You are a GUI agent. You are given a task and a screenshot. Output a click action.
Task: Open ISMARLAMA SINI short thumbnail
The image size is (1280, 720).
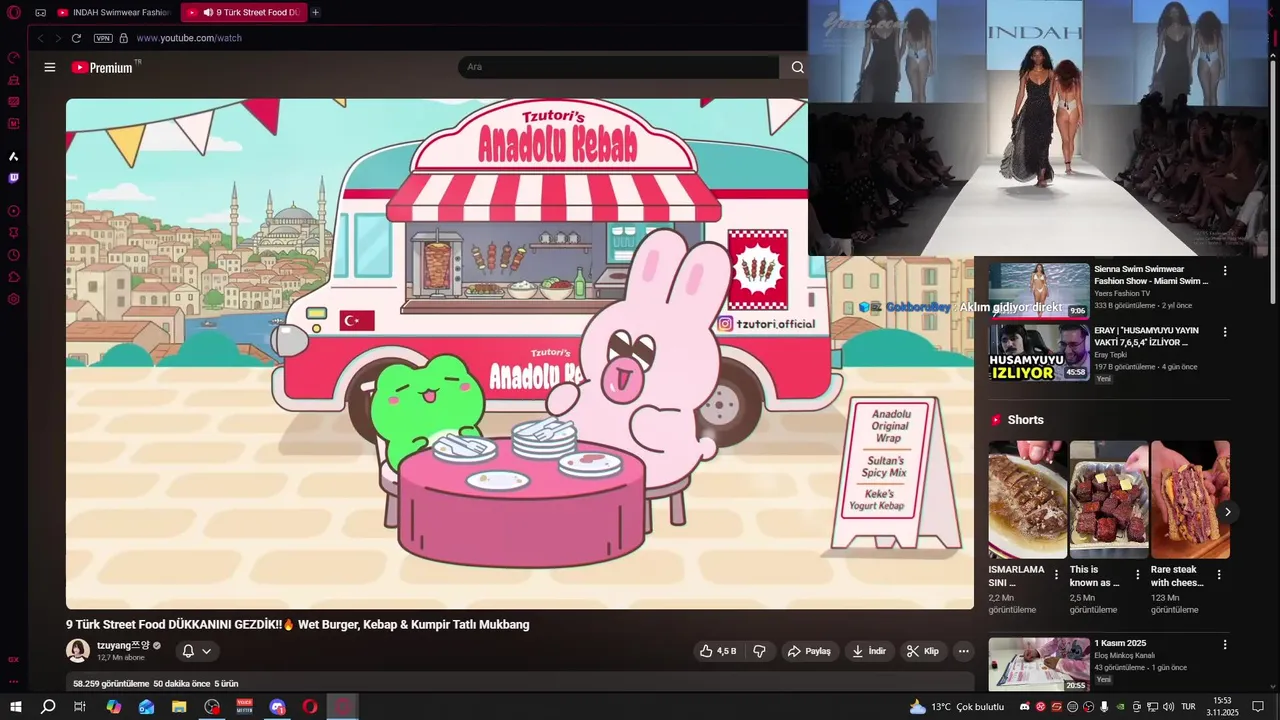pyautogui.click(x=1028, y=499)
